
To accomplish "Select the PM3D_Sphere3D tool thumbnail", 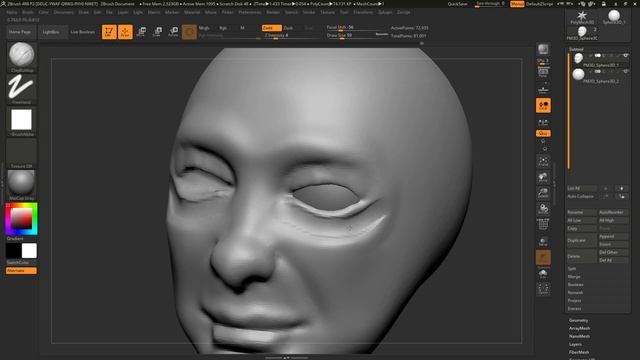I will point(582,32).
